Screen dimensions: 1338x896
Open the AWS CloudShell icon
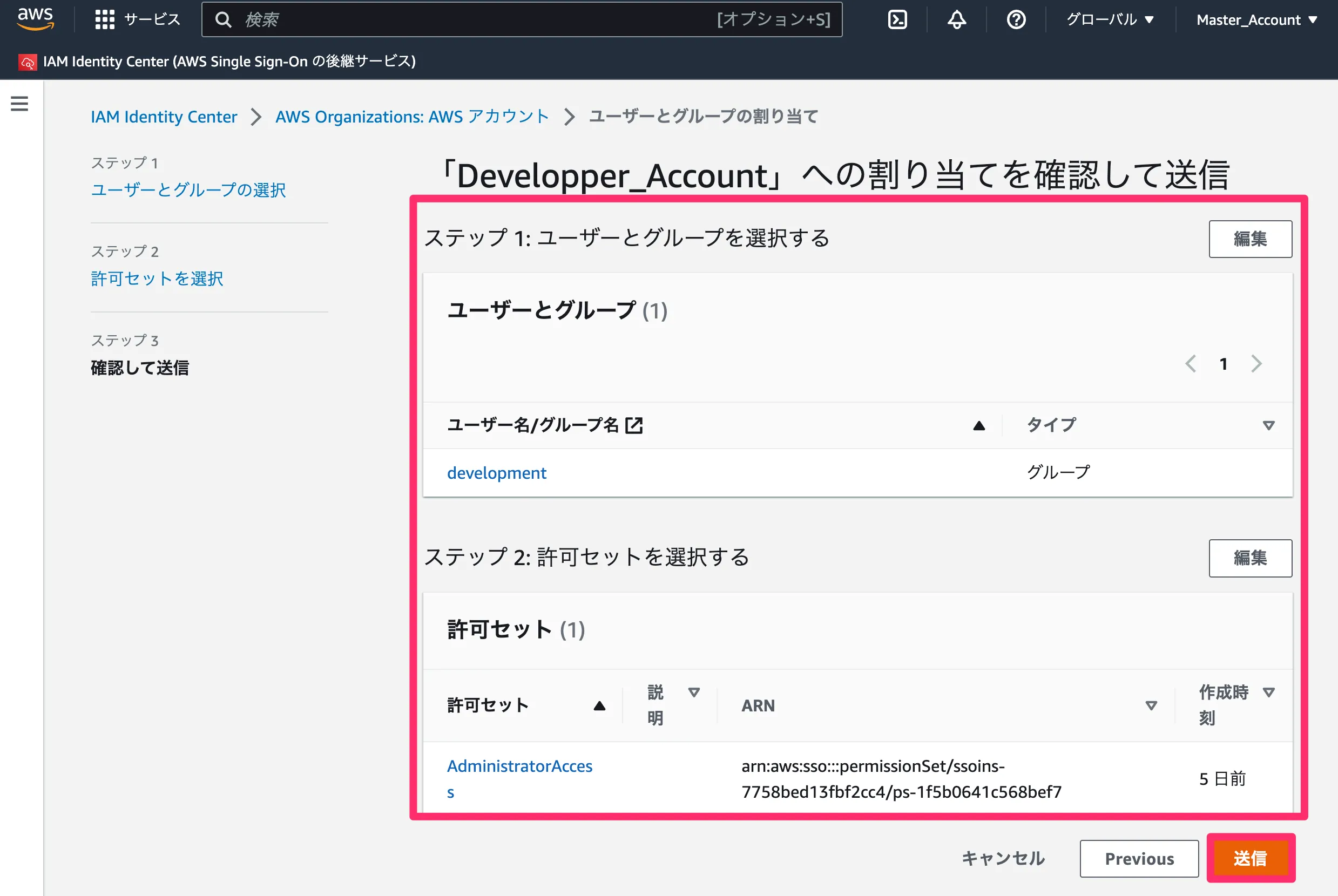coord(897,20)
